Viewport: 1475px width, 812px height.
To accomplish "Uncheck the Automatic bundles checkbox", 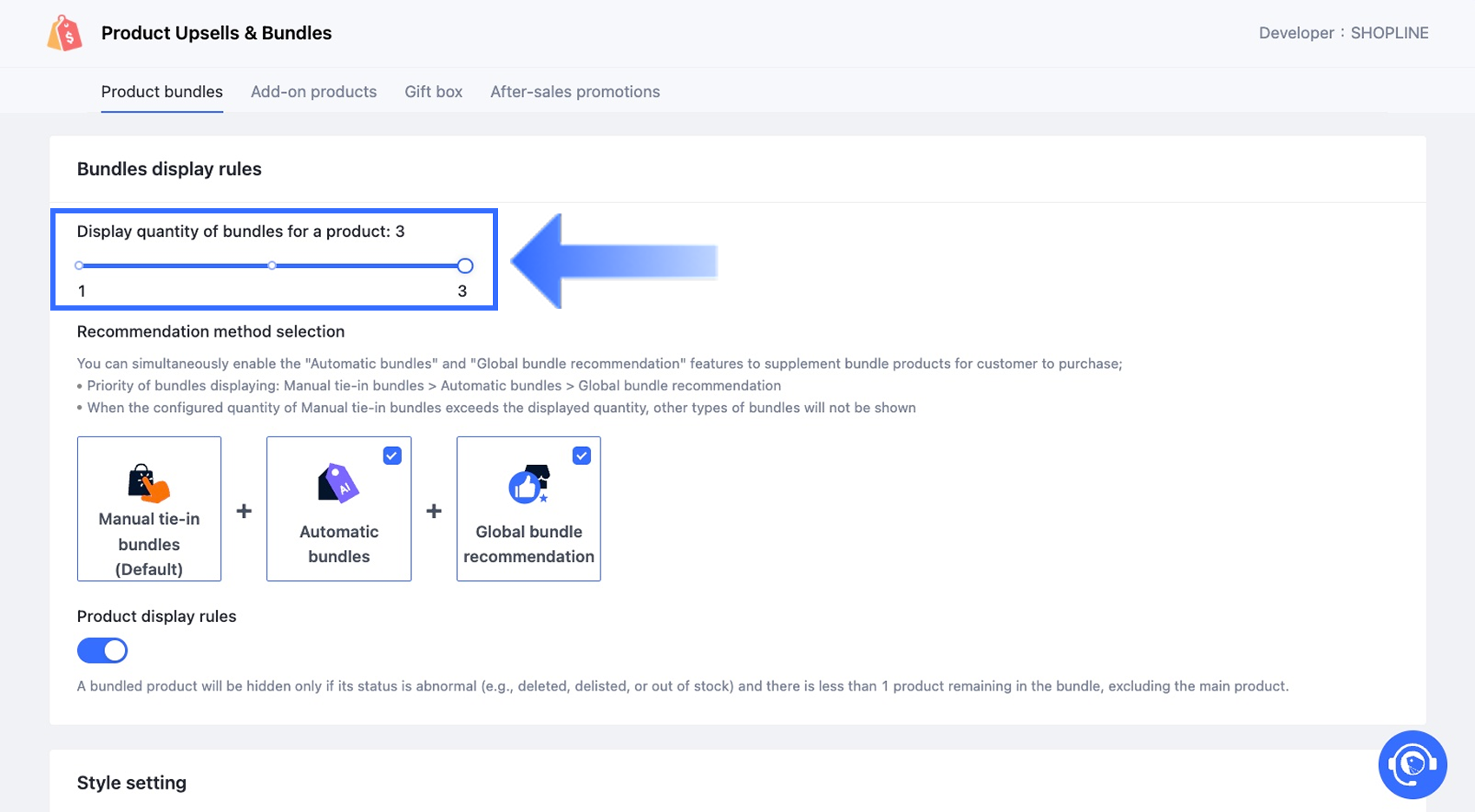I will point(392,455).
